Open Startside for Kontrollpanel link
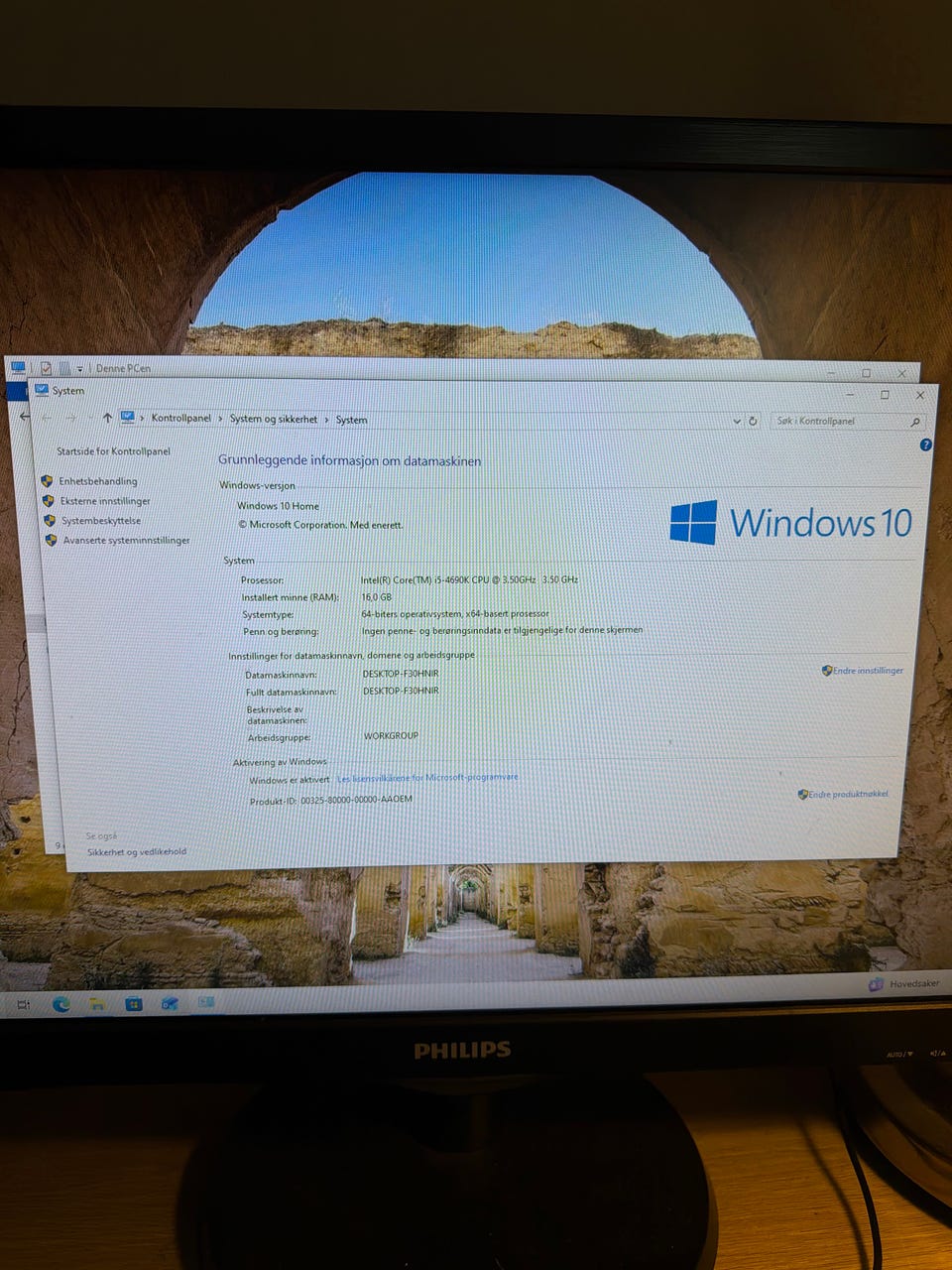 point(113,451)
